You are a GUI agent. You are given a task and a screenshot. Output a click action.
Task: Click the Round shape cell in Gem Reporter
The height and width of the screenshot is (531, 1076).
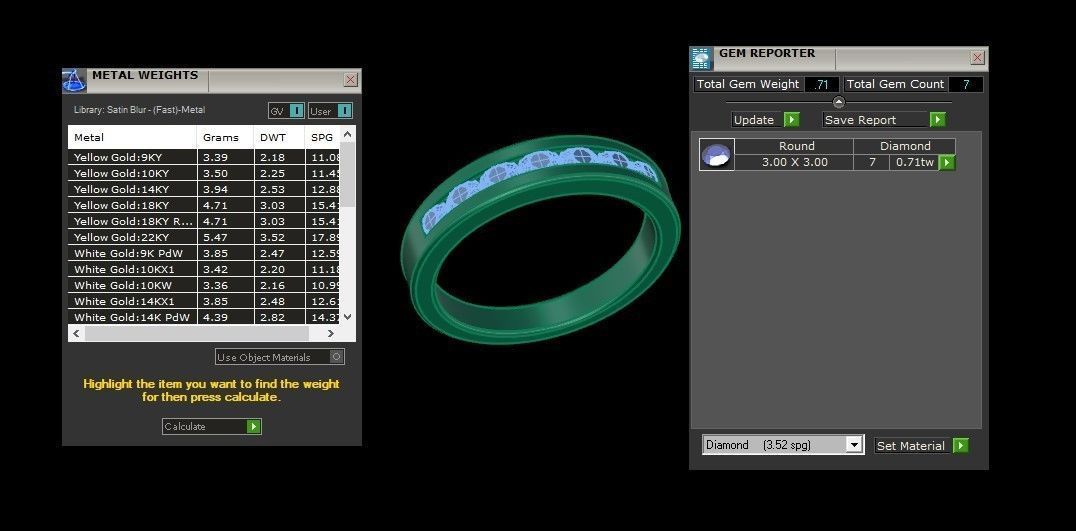[x=796, y=146]
